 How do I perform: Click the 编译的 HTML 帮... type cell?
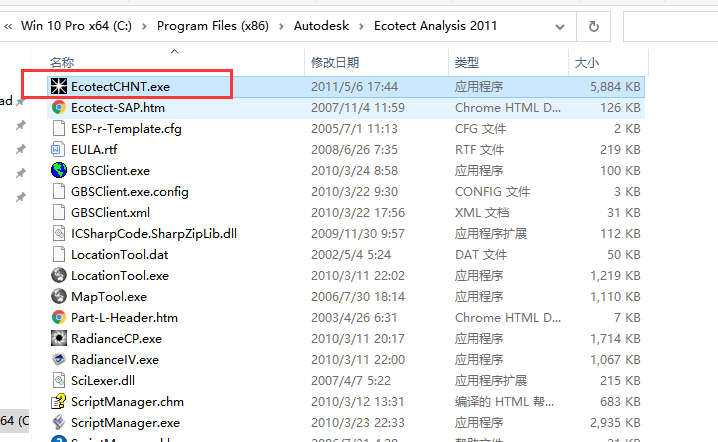click(504, 402)
